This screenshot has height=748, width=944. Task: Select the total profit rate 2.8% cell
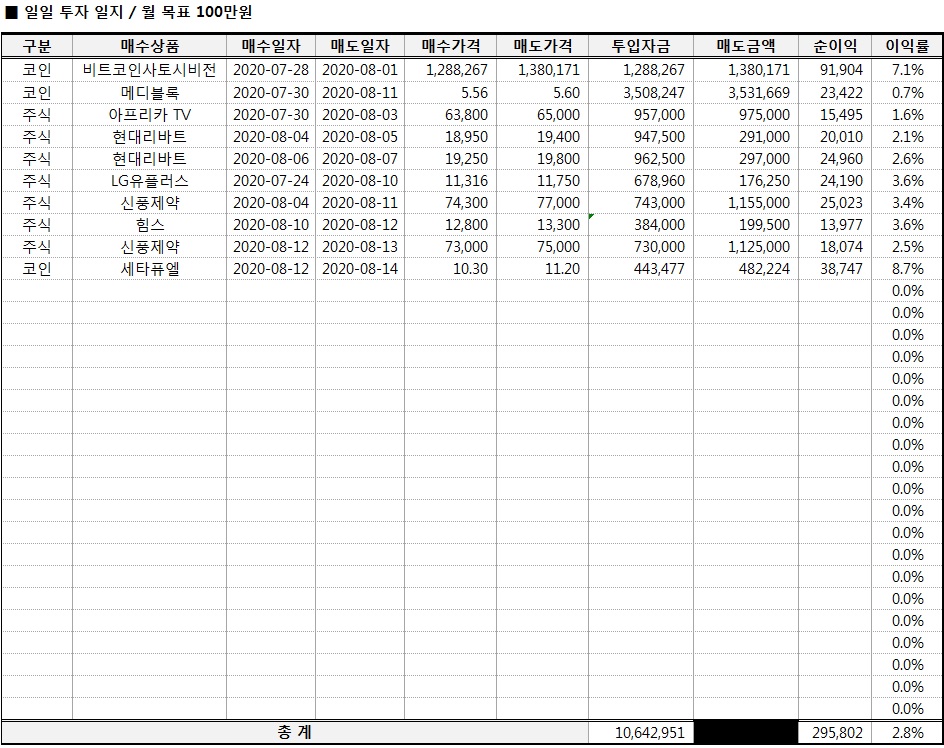click(x=907, y=732)
